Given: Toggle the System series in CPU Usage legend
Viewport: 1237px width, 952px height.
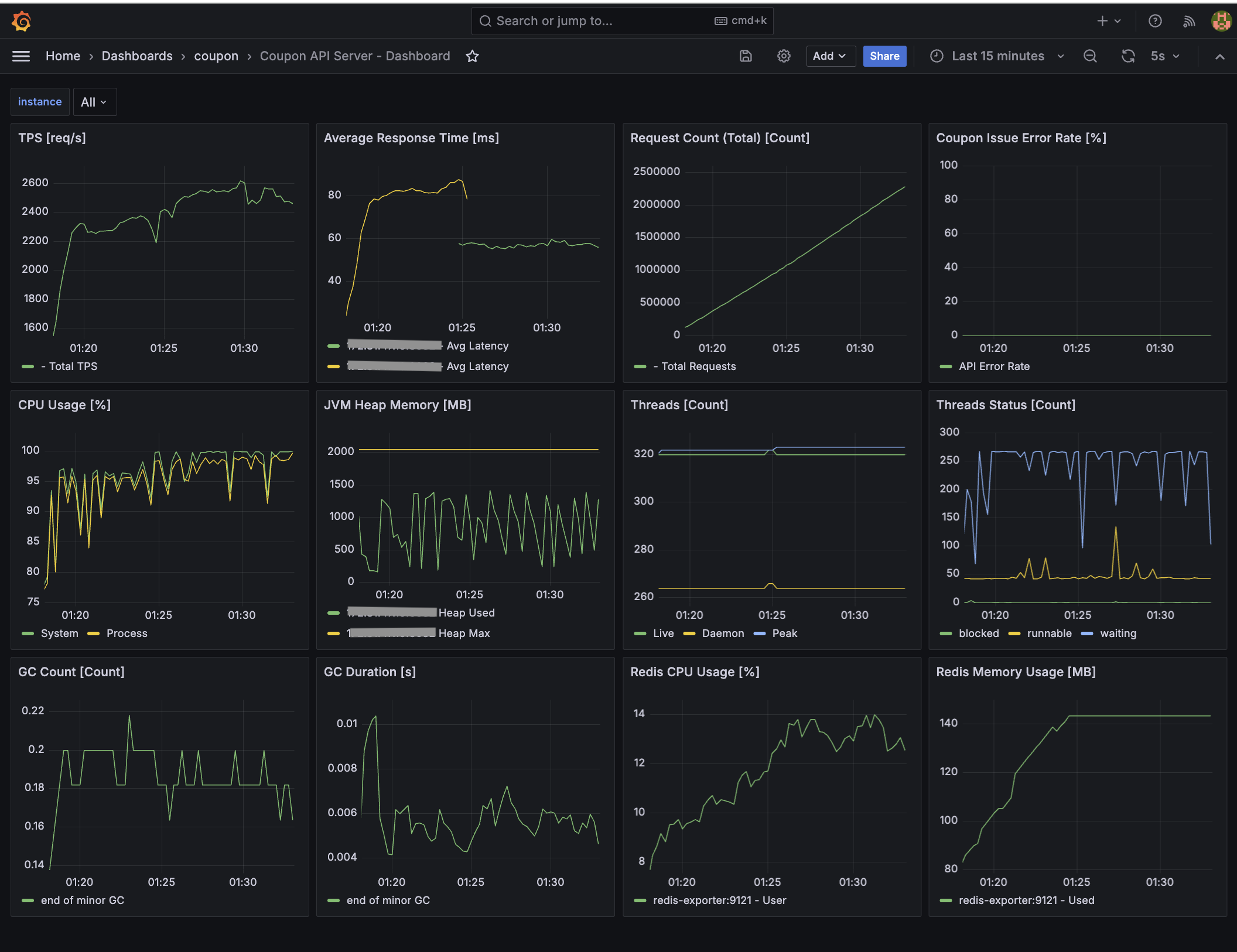Looking at the screenshot, I should (x=59, y=633).
